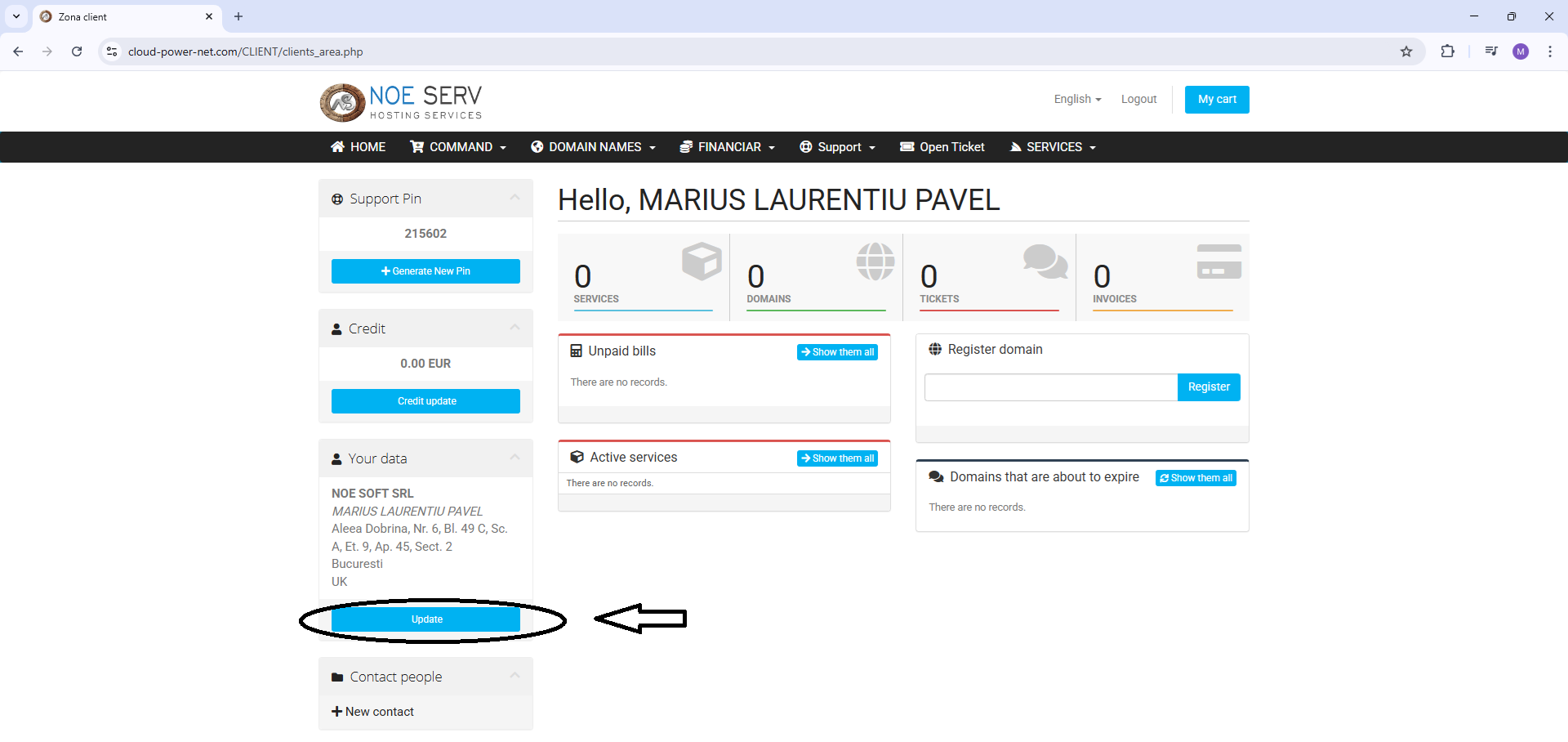
Task: Collapse the Support Pin panel
Action: (514, 198)
